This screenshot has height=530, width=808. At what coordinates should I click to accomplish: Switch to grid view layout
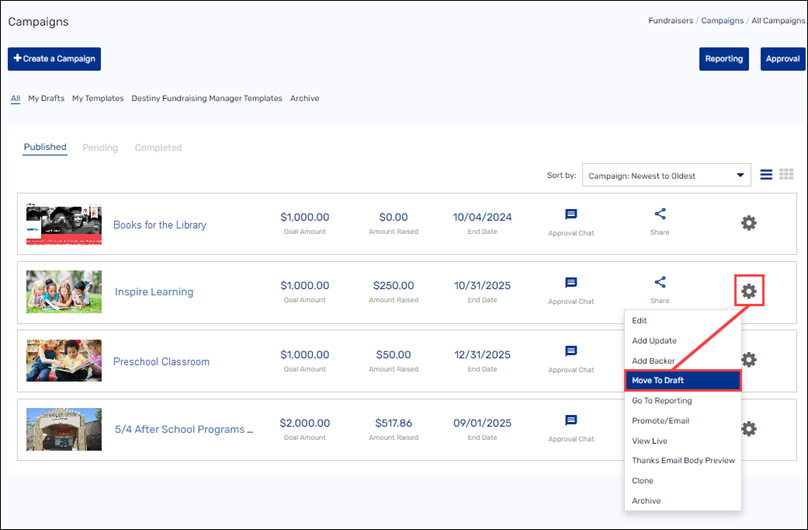tap(786, 175)
